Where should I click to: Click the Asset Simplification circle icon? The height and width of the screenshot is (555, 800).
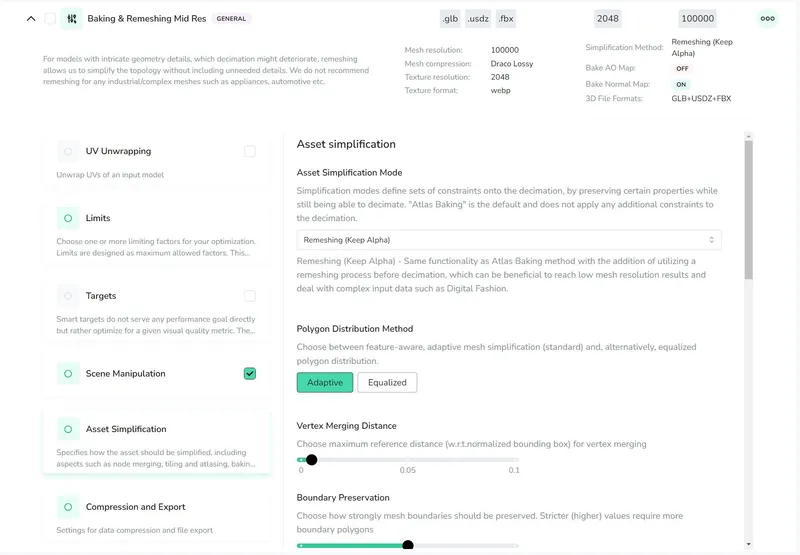[68, 429]
